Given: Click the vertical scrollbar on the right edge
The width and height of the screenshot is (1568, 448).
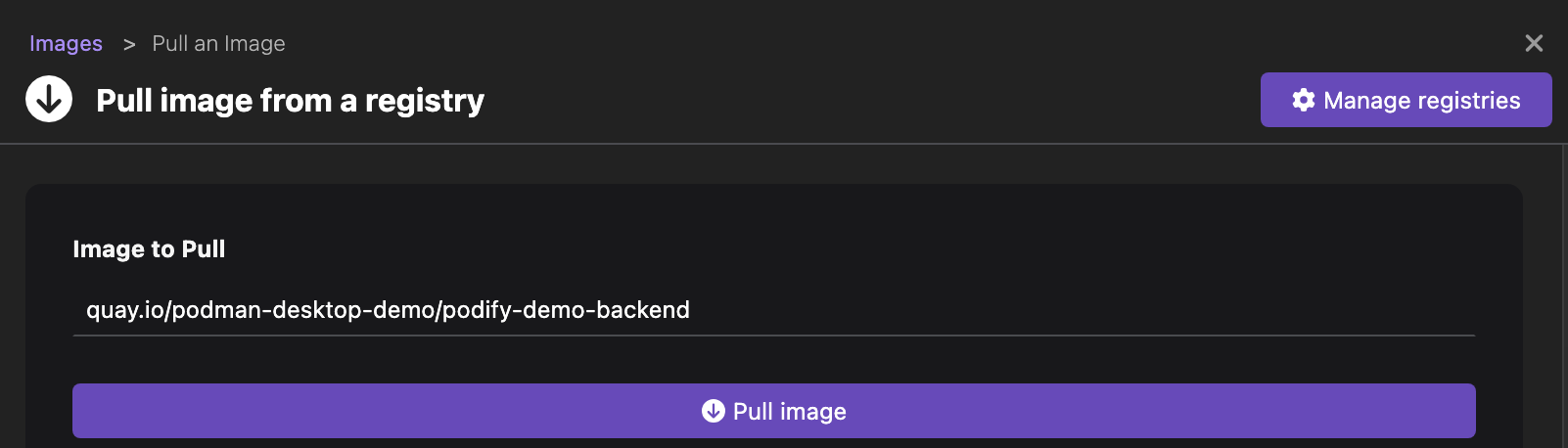Looking at the screenshot, I should click(1564, 293).
